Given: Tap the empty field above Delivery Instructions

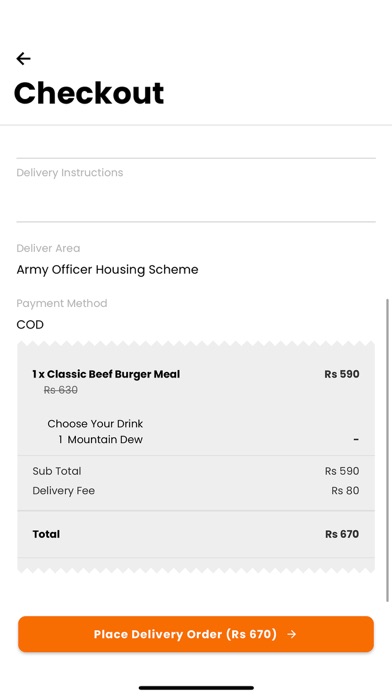Looking at the screenshot, I should (x=196, y=144).
